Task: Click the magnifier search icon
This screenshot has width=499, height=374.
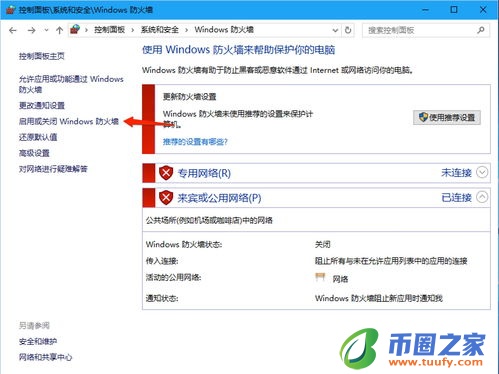Action: click(x=481, y=30)
